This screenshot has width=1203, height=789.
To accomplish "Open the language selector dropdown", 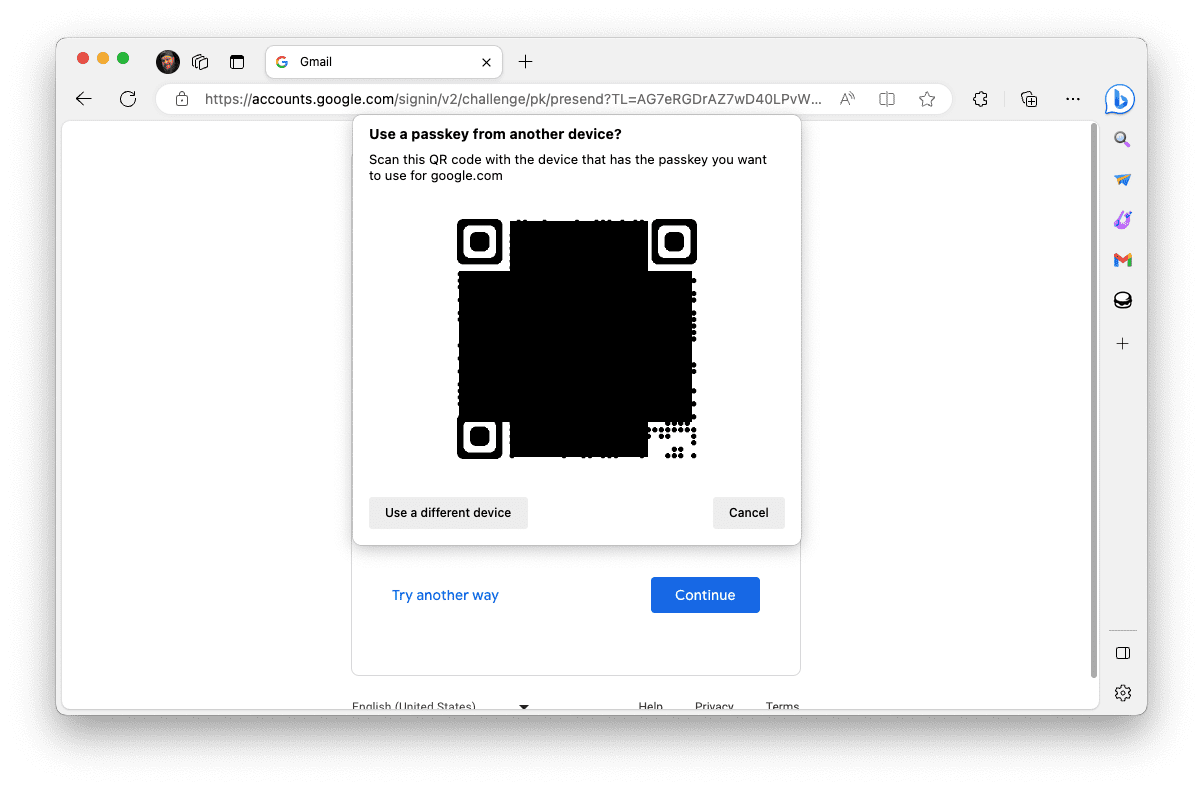I will tap(440, 707).
